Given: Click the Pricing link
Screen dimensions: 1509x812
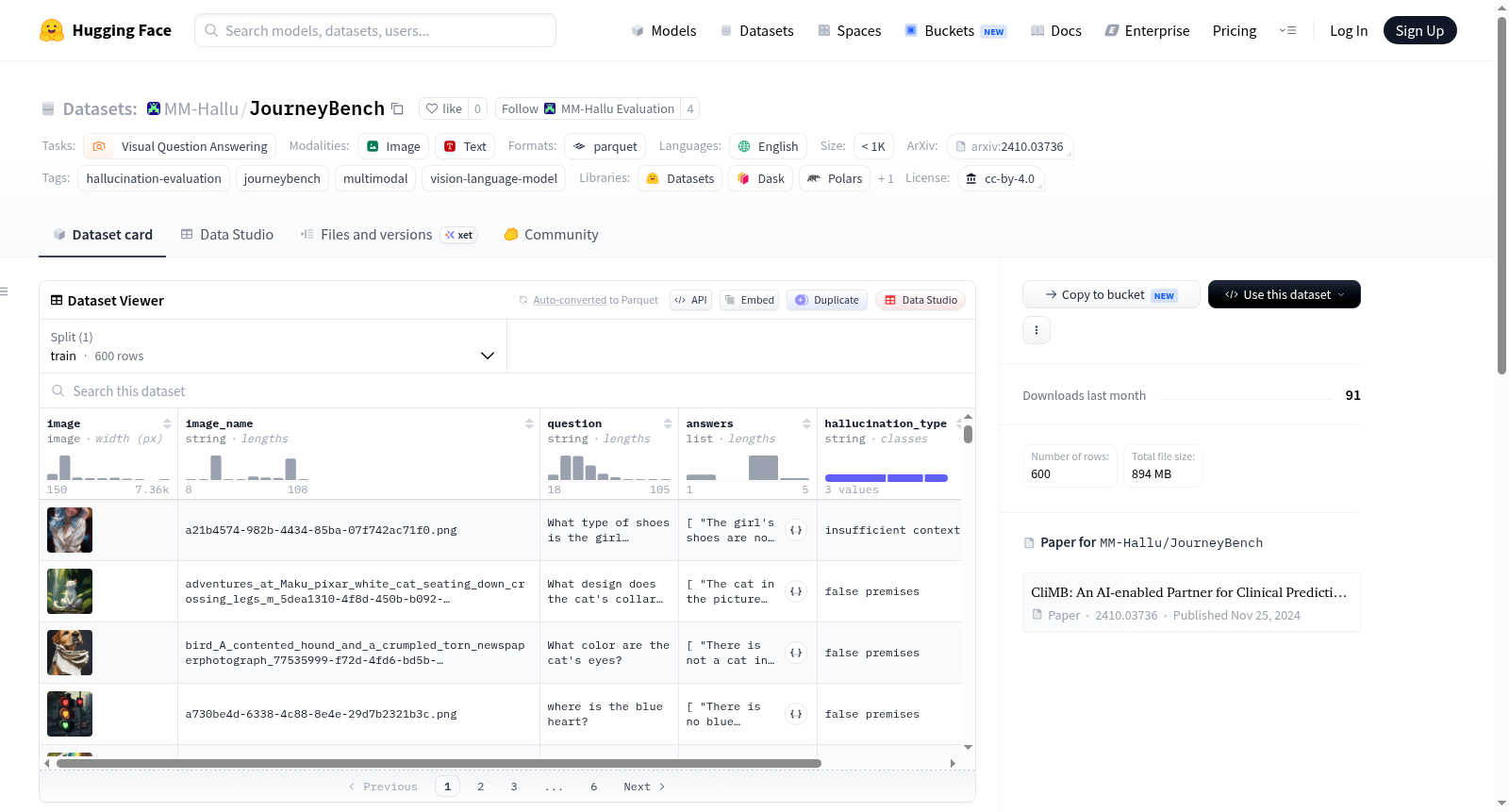Looking at the screenshot, I should point(1234,30).
